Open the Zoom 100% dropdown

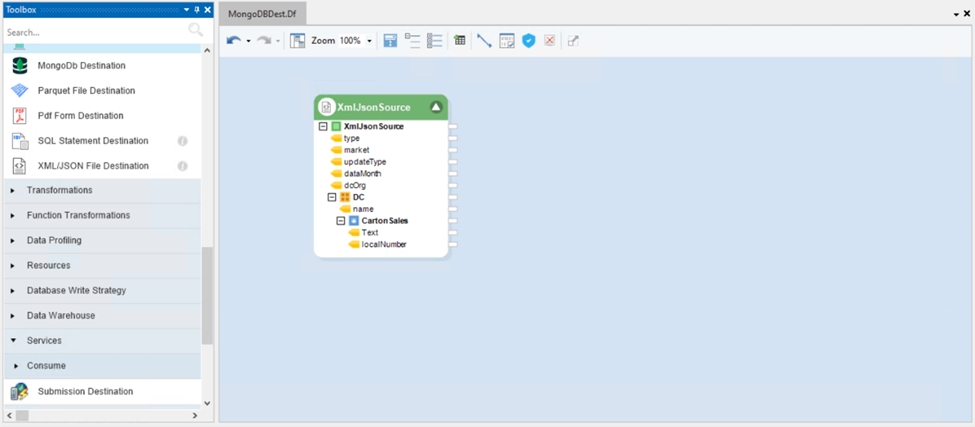tap(369, 41)
